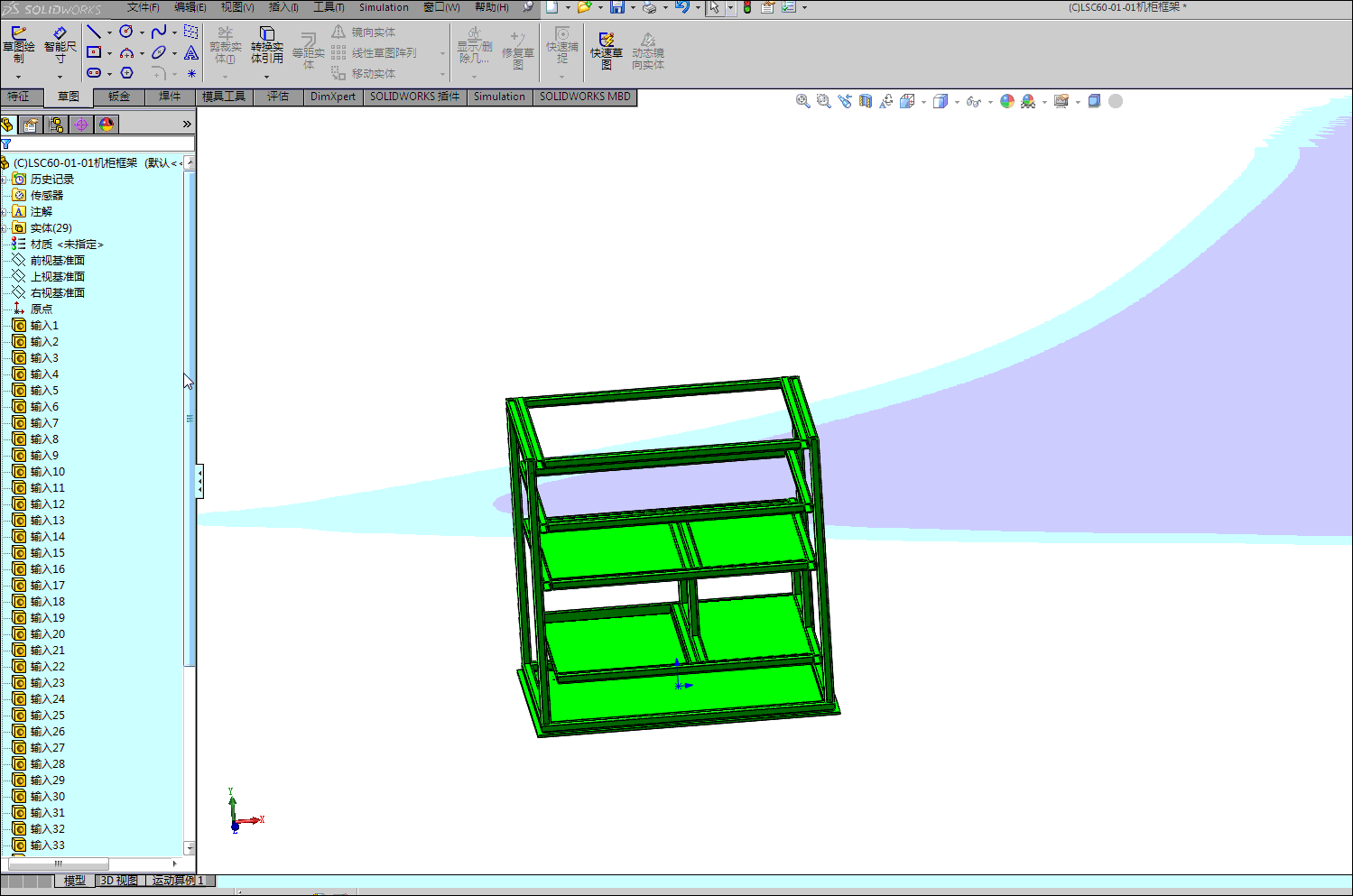The image size is (1353, 896).
Task: Select 输入10 feature in tree
Action: click(x=48, y=472)
